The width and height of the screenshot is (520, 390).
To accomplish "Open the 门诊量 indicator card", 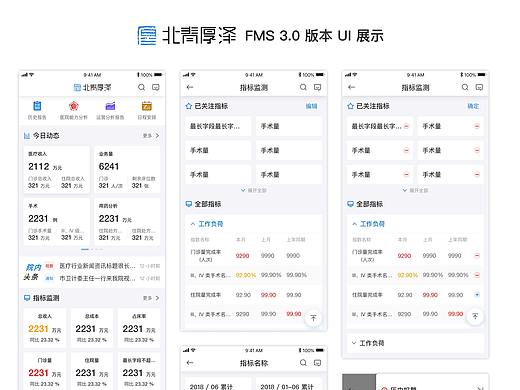I will click(x=45, y=371).
